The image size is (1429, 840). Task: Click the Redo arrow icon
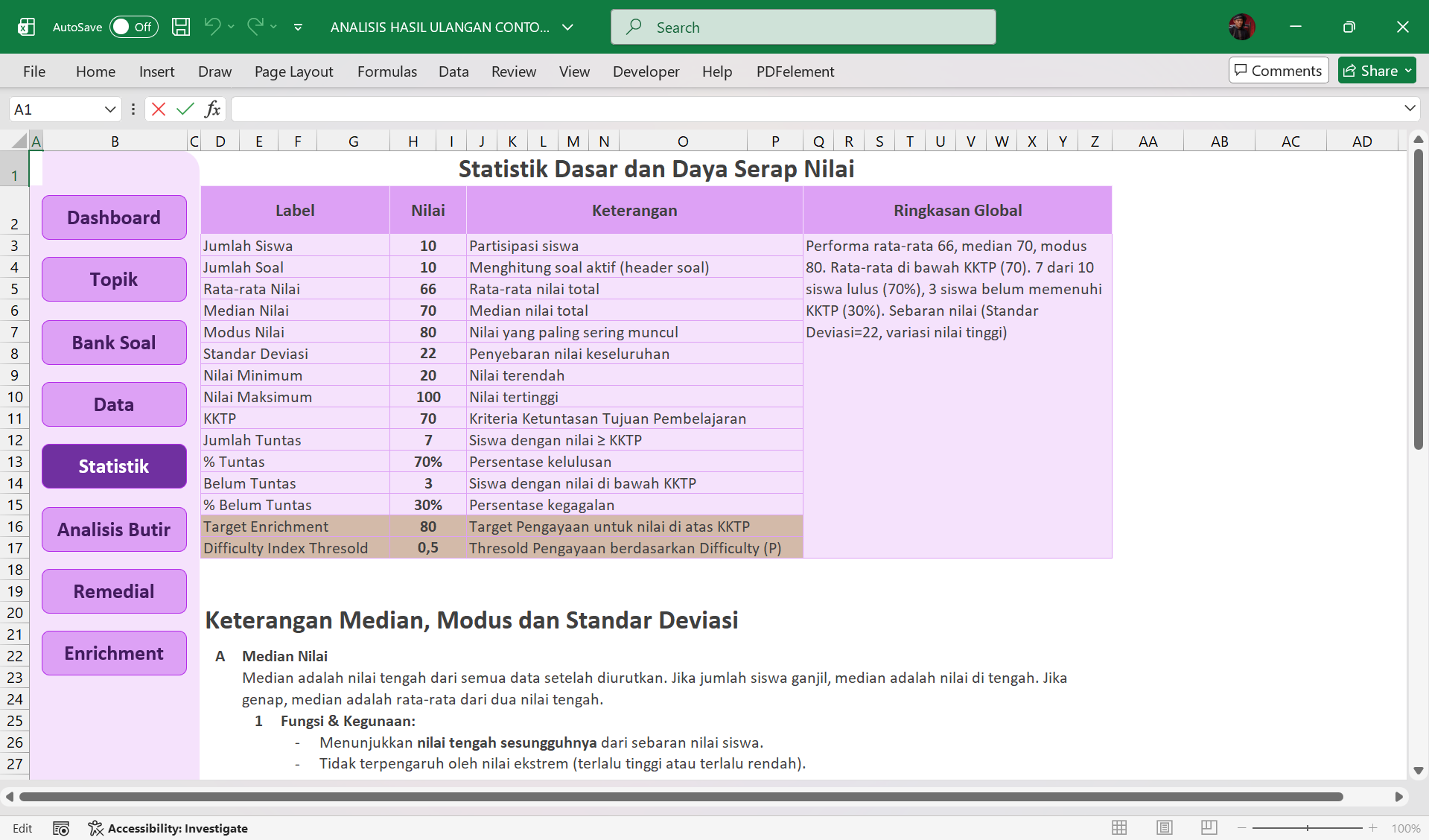point(255,27)
